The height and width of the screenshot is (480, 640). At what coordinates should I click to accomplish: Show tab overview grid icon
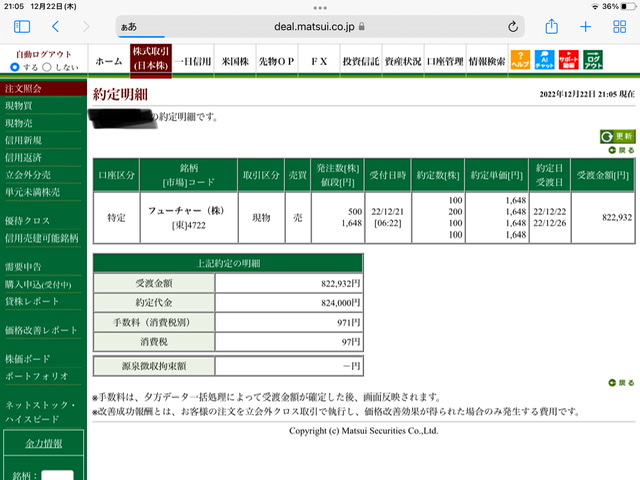tap(619, 27)
